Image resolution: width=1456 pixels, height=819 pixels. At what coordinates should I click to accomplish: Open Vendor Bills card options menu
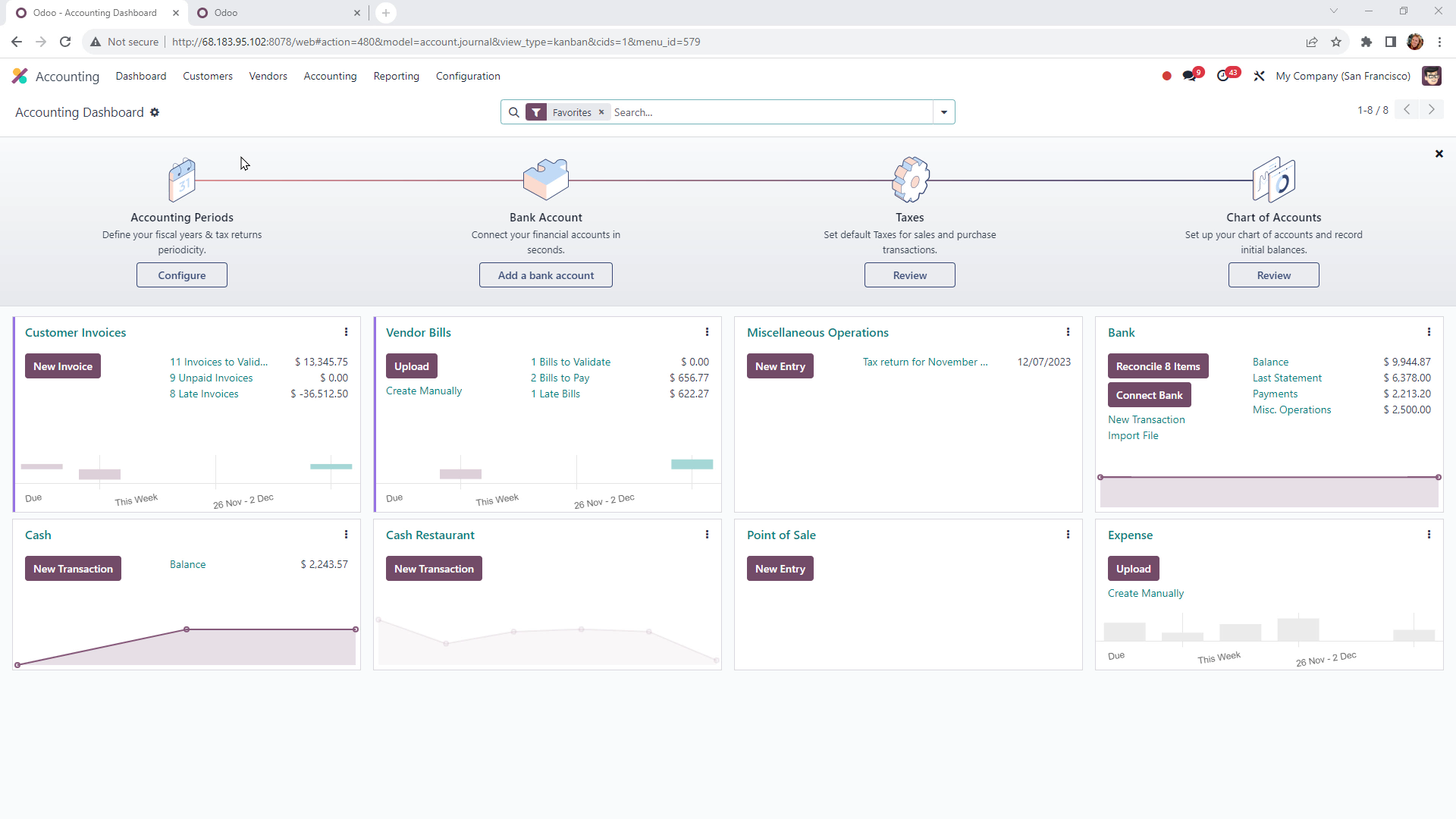pos(708,332)
